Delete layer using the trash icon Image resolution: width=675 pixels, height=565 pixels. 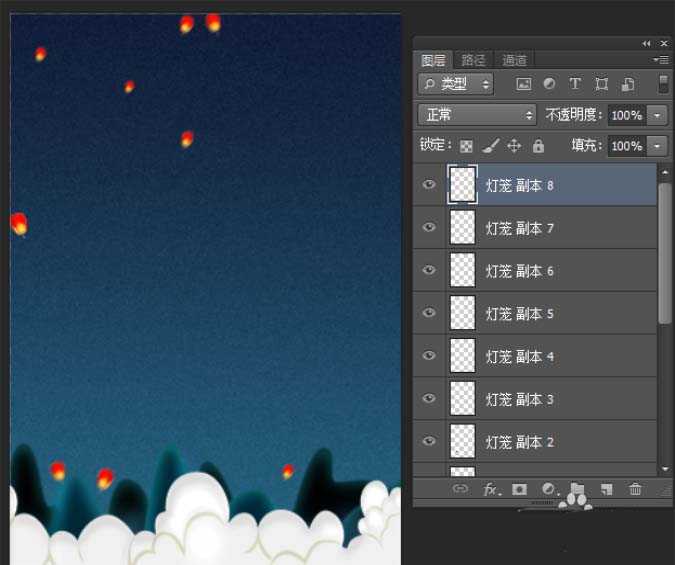(x=635, y=489)
